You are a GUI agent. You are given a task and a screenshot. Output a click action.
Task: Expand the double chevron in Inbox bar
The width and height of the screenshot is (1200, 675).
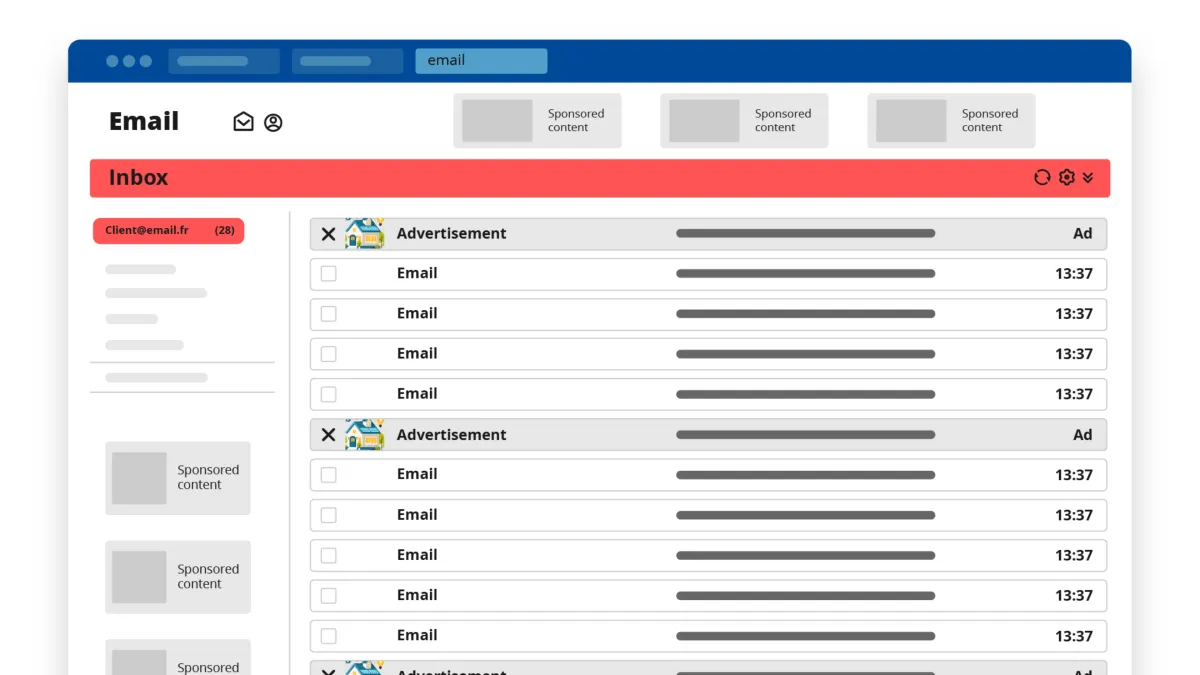click(x=1088, y=177)
